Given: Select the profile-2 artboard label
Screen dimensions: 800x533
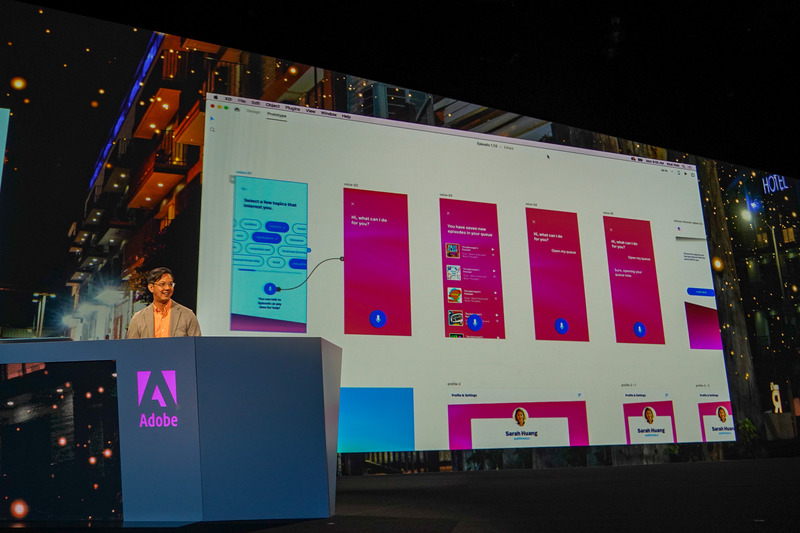Looking at the screenshot, I should coord(454,384).
